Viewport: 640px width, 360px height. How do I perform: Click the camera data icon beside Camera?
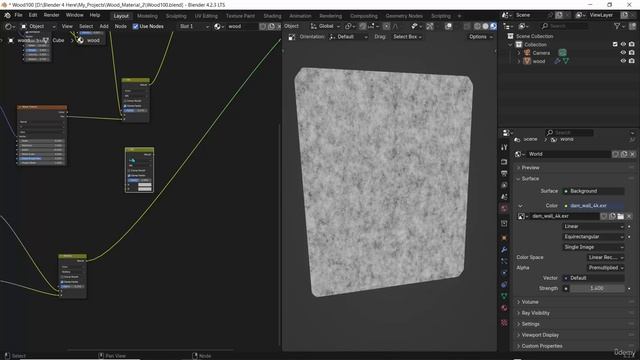(x=562, y=52)
